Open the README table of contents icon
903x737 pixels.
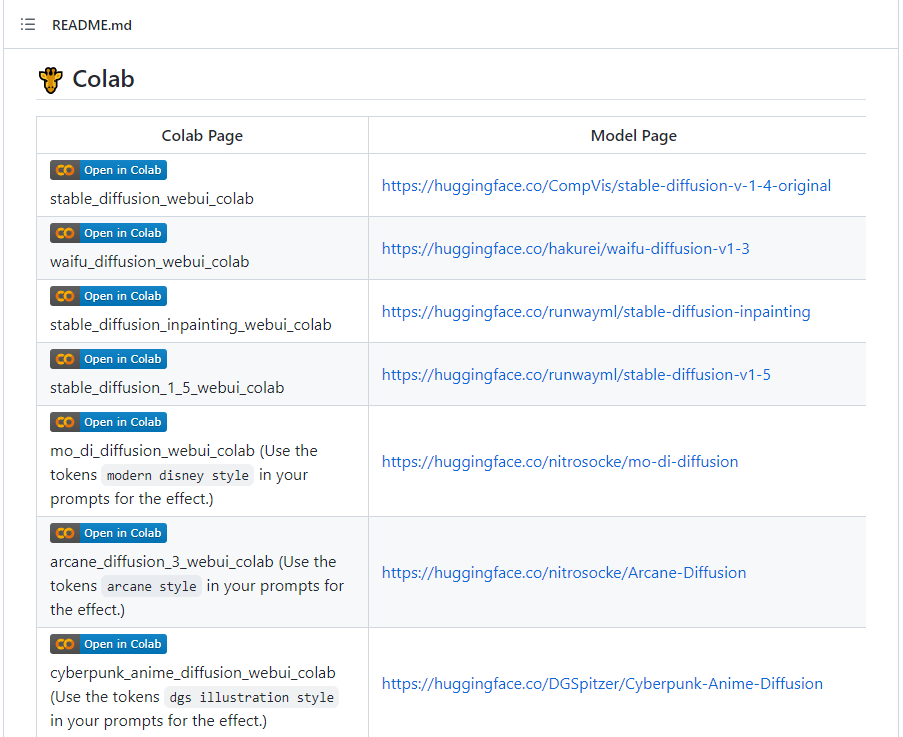pyautogui.click(x=28, y=25)
